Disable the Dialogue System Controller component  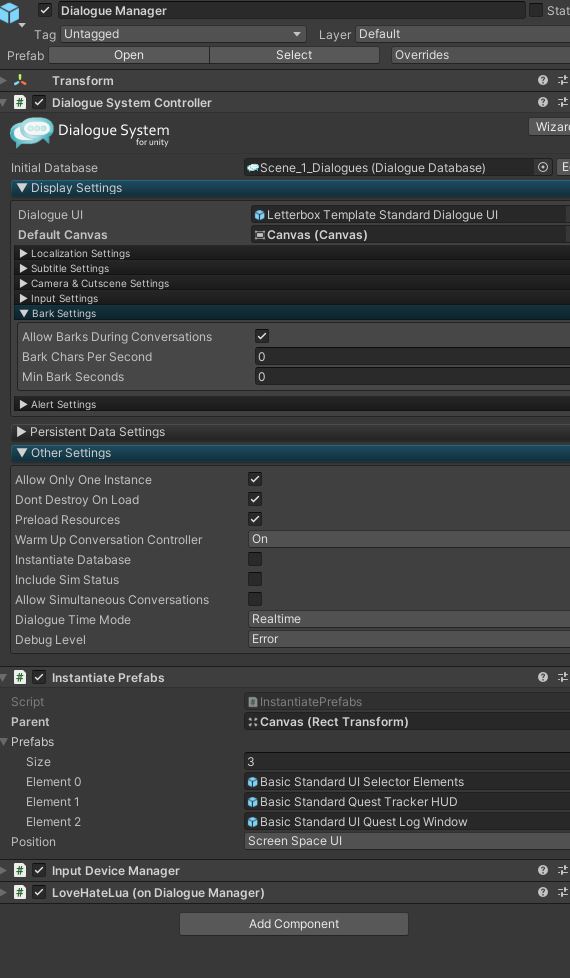[x=39, y=102]
